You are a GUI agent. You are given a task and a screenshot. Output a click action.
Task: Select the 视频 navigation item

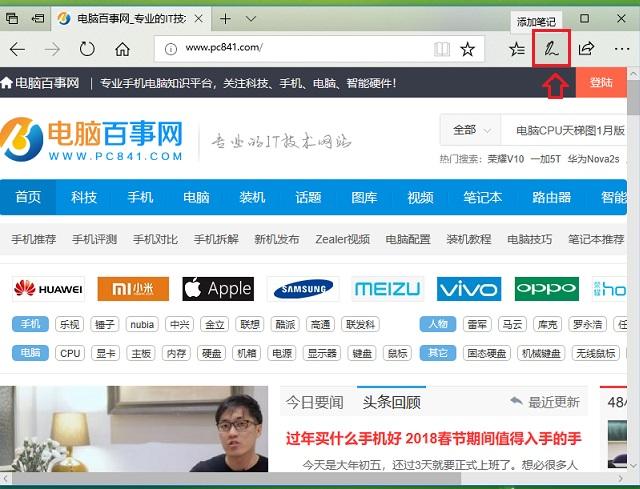(420, 197)
